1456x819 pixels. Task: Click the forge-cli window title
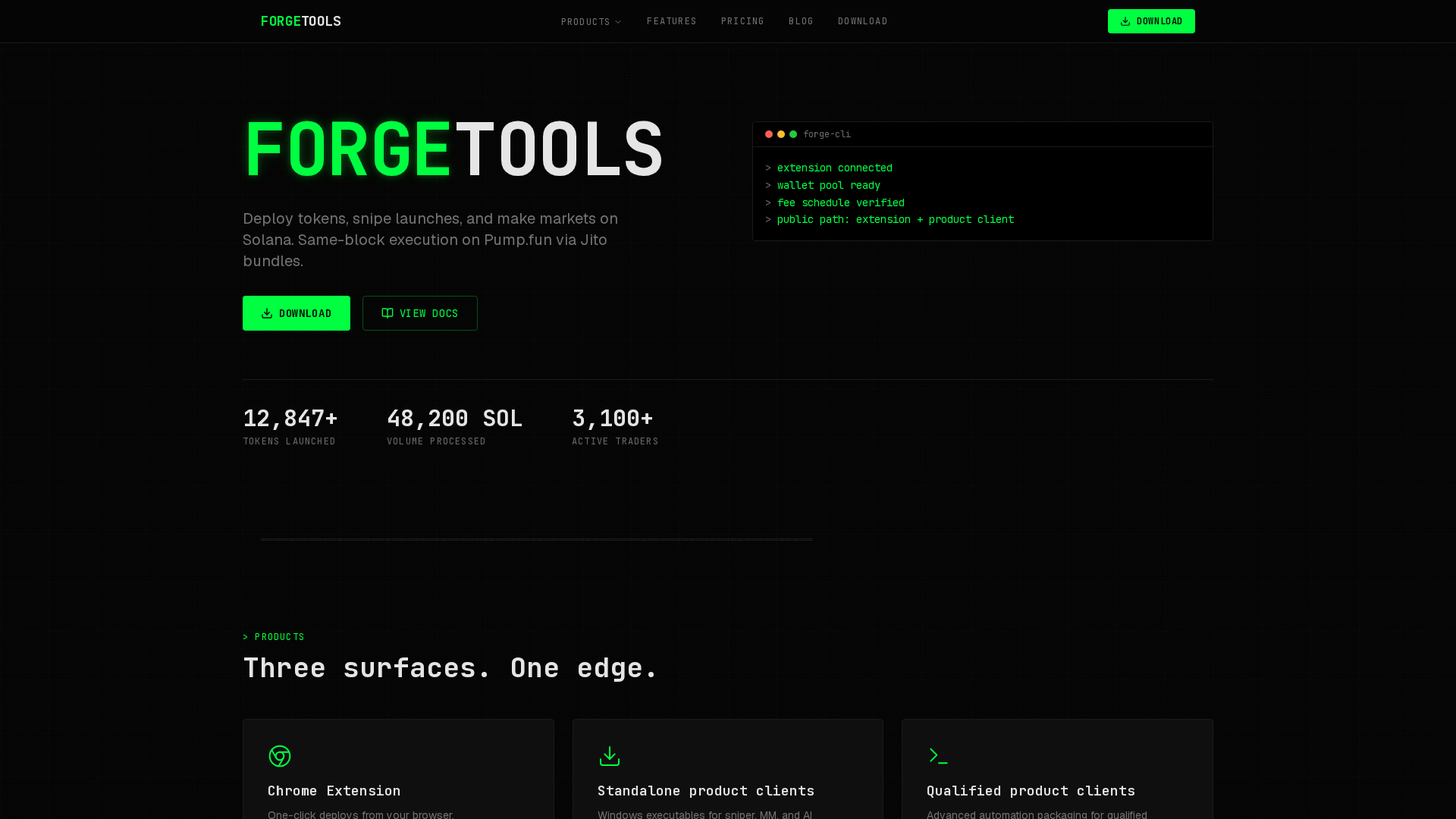pos(827,134)
